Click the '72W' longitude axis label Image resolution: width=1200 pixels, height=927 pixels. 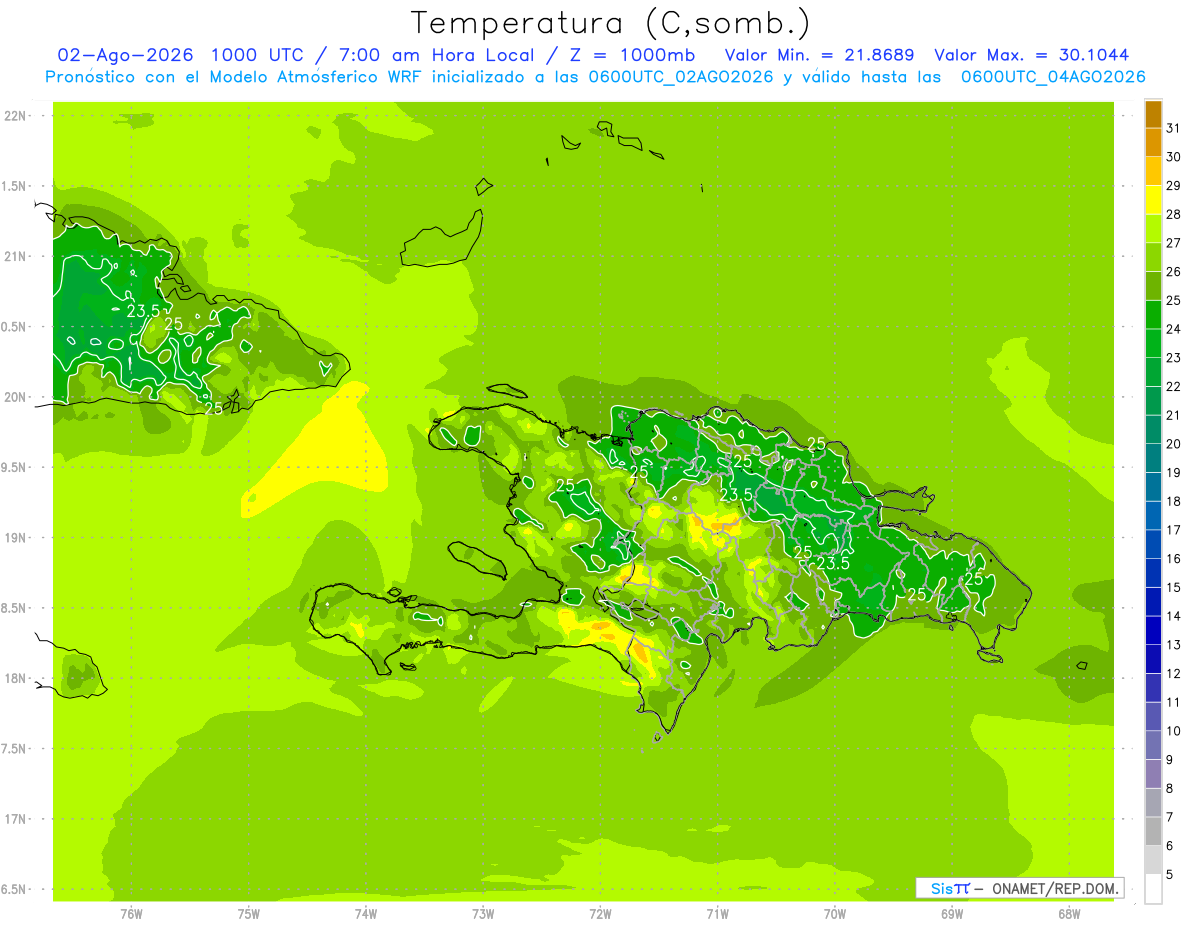[x=600, y=913]
